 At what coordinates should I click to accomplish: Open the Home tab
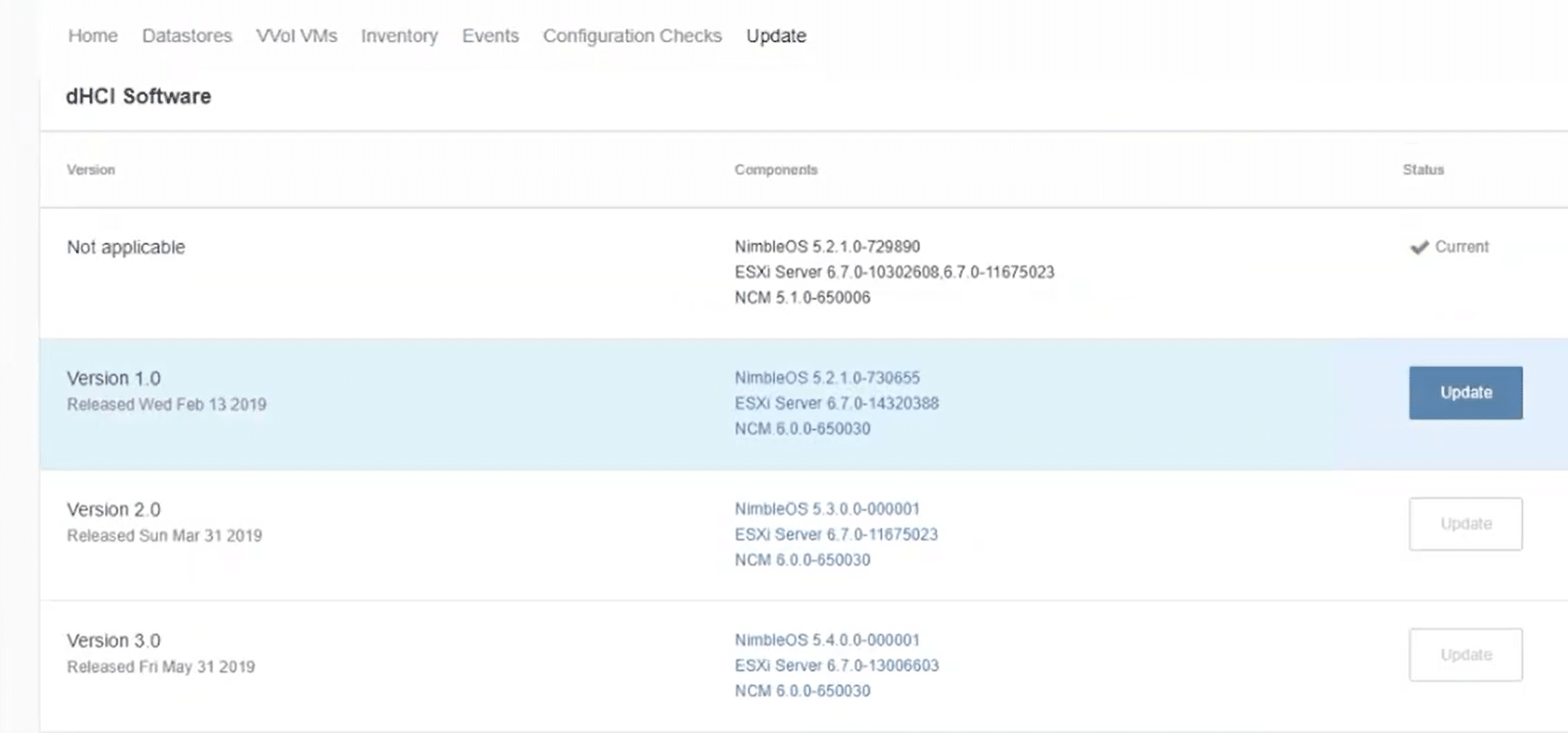92,36
